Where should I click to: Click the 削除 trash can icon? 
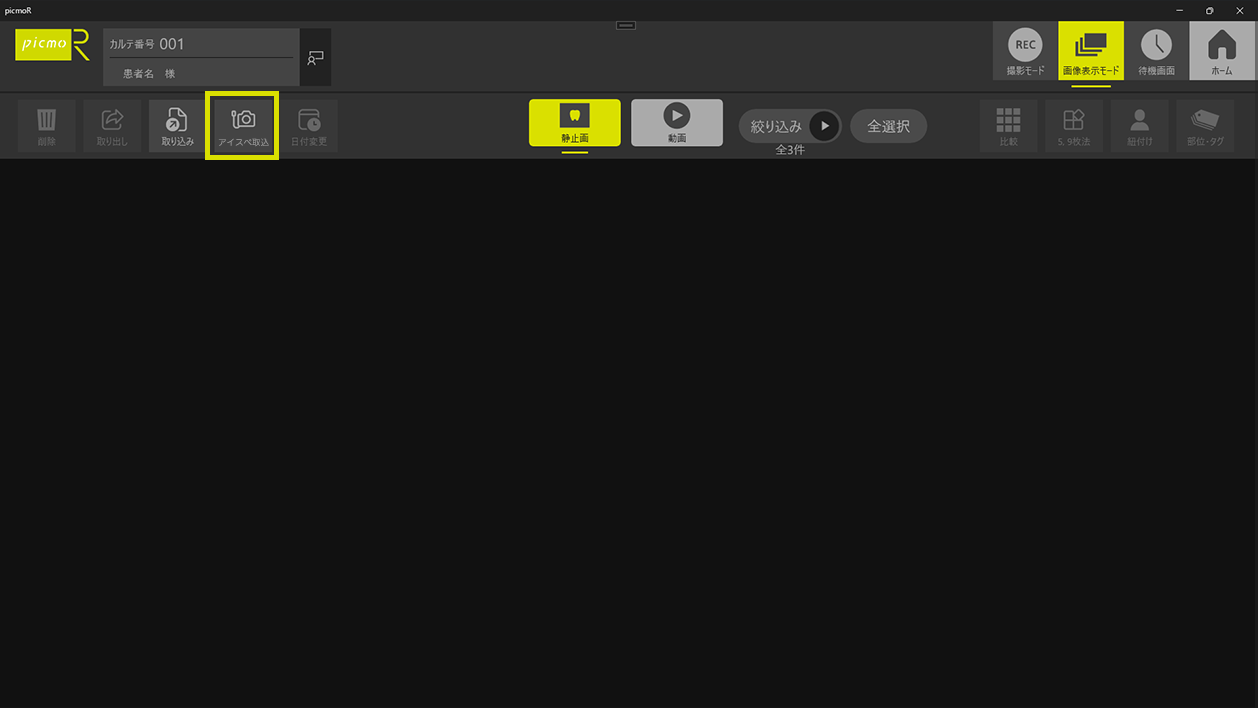[x=46, y=126]
